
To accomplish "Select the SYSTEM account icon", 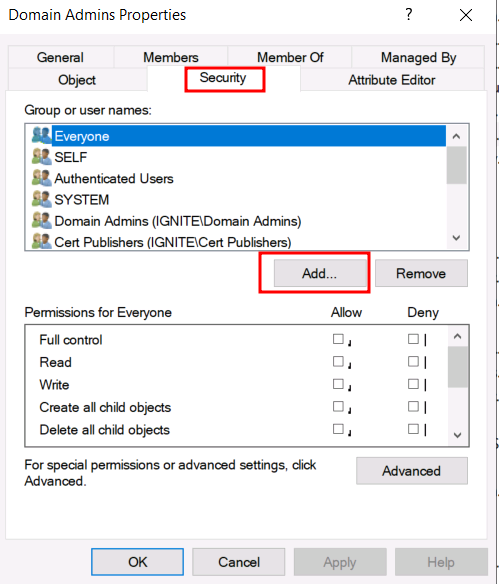I will [41, 199].
